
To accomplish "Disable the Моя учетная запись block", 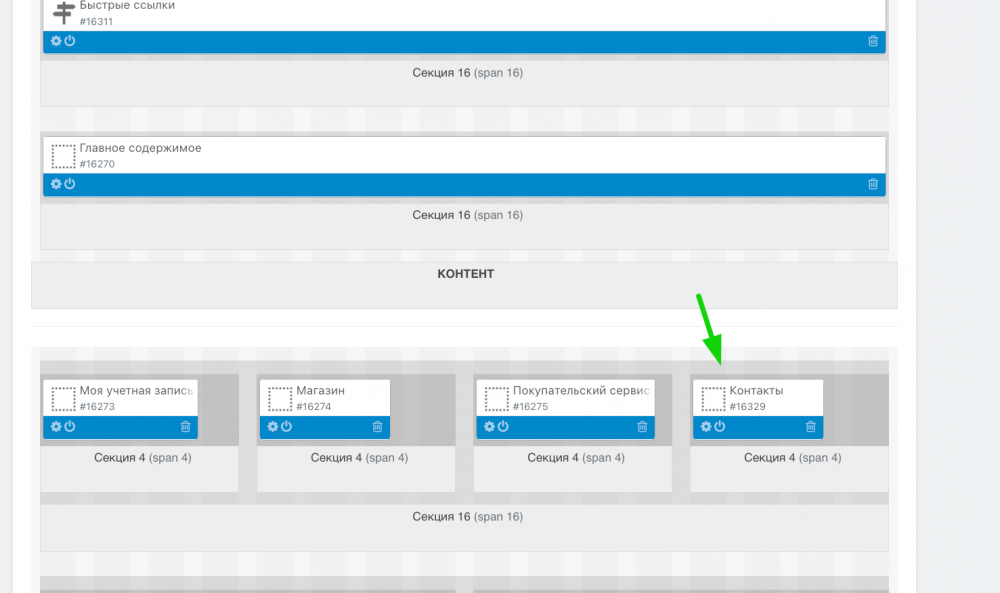I will 69,427.
